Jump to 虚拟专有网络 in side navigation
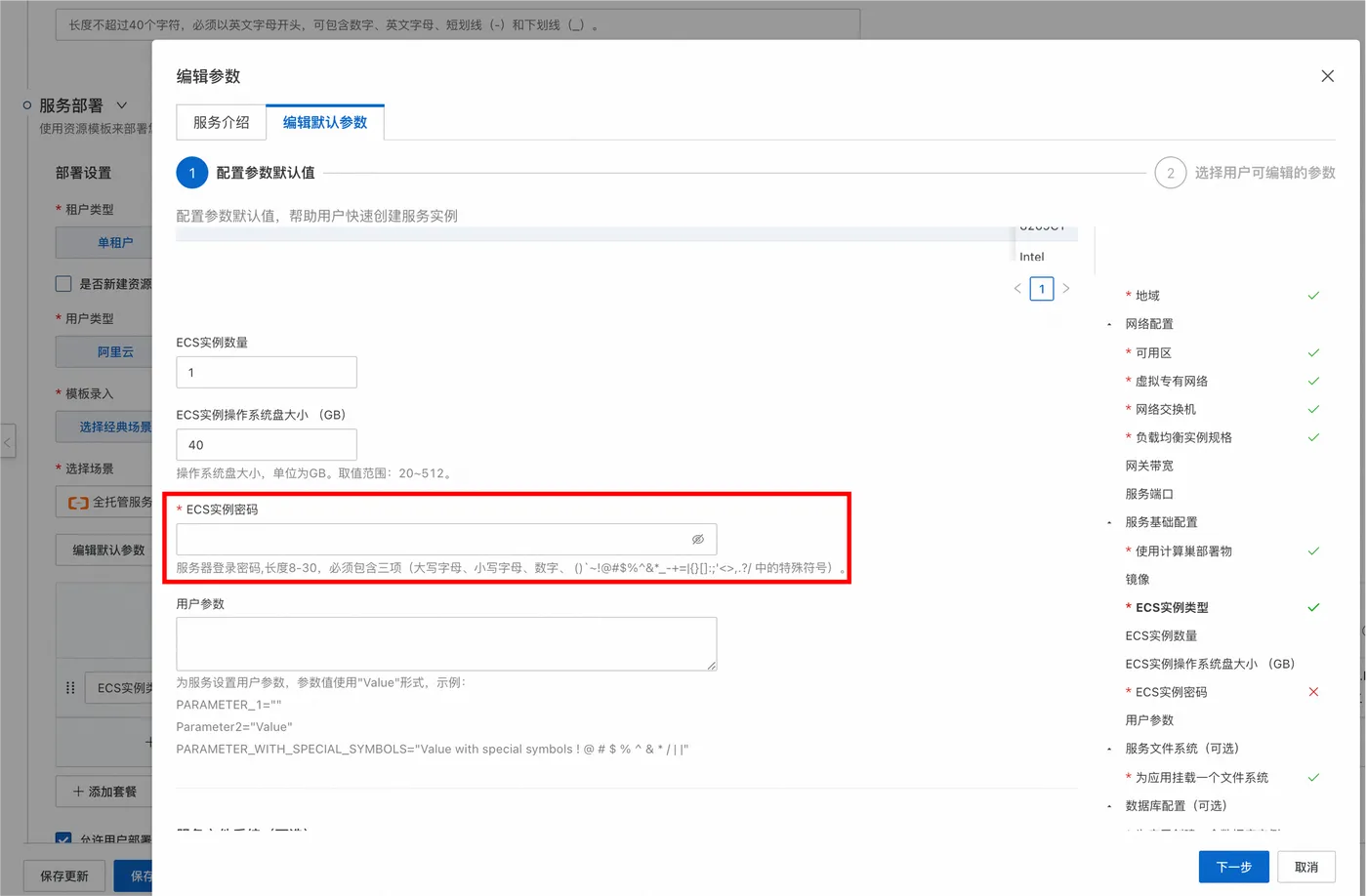Image resolution: width=1367 pixels, height=896 pixels. [1171, 381]
